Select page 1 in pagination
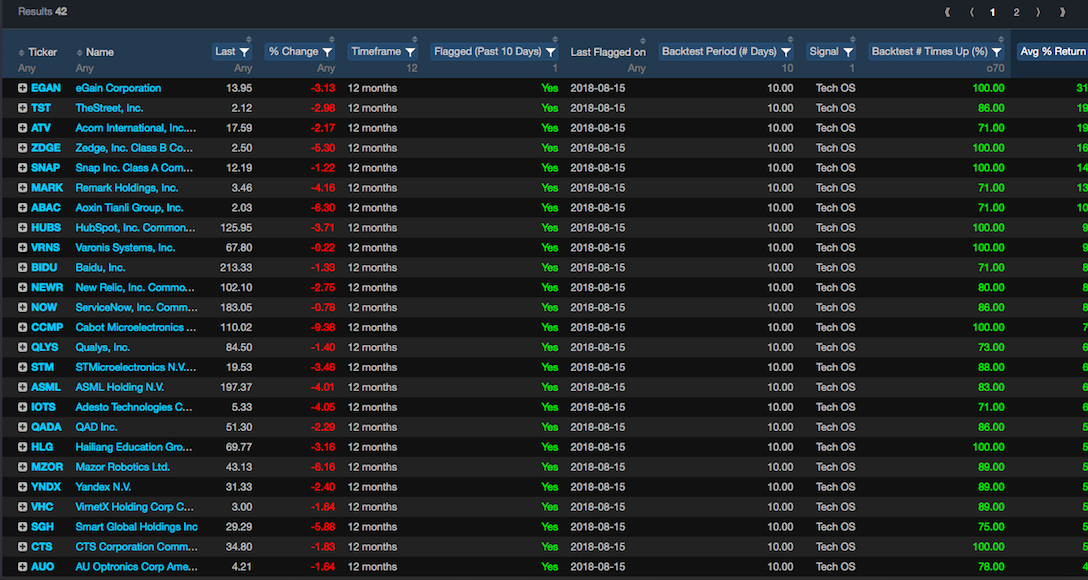This screenshot has width=1088, height=580. [993, 12]
